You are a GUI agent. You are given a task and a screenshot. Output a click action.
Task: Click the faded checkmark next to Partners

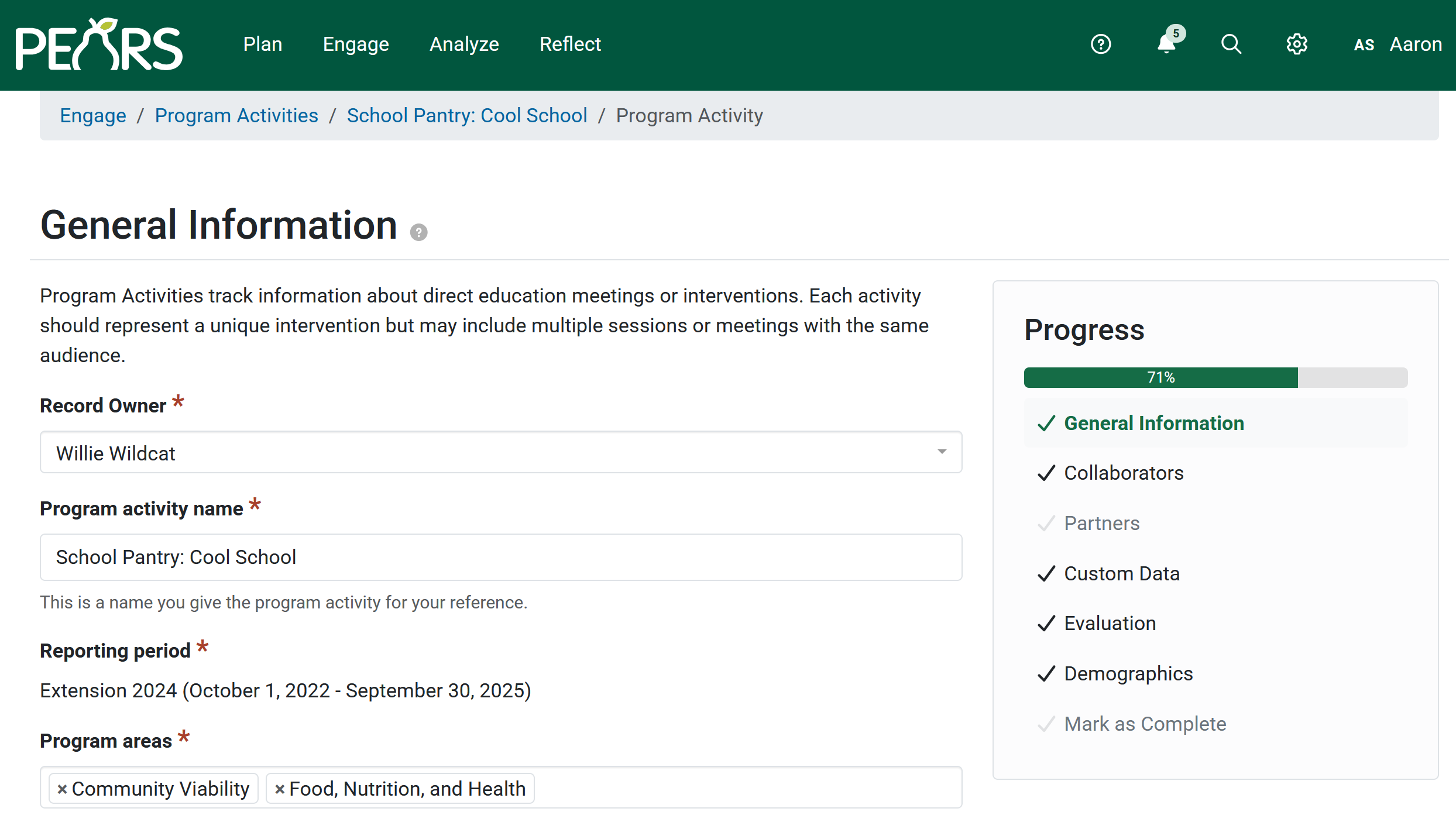(1046, 523)
